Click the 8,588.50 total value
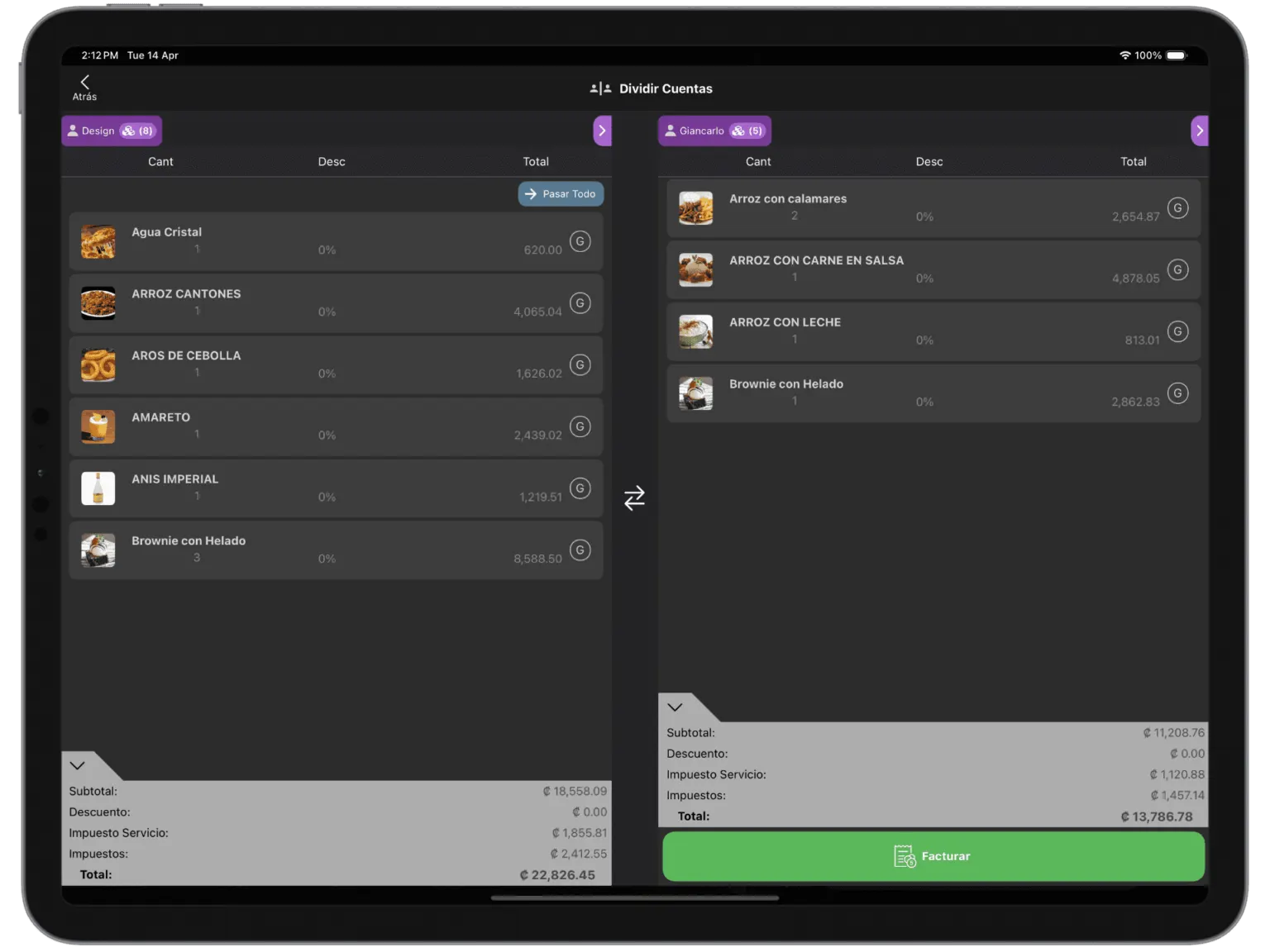This screenshot has width=1270, height=952. pos(537,559)
